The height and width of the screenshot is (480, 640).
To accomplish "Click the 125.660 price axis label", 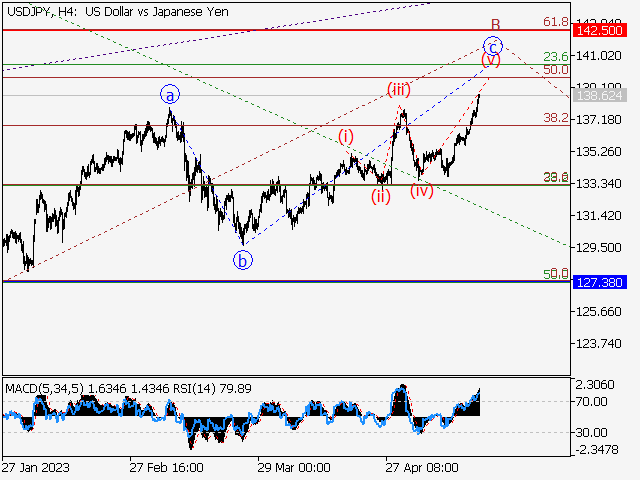I will (598, 312).
